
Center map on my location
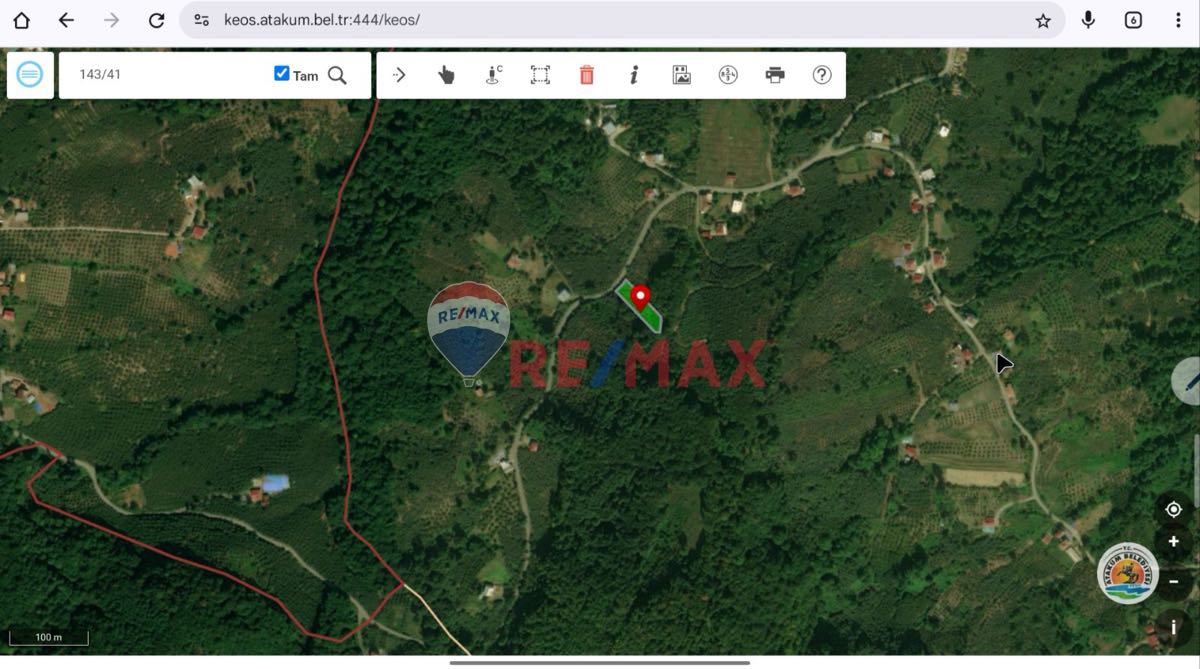click(x=1174, y=509)
